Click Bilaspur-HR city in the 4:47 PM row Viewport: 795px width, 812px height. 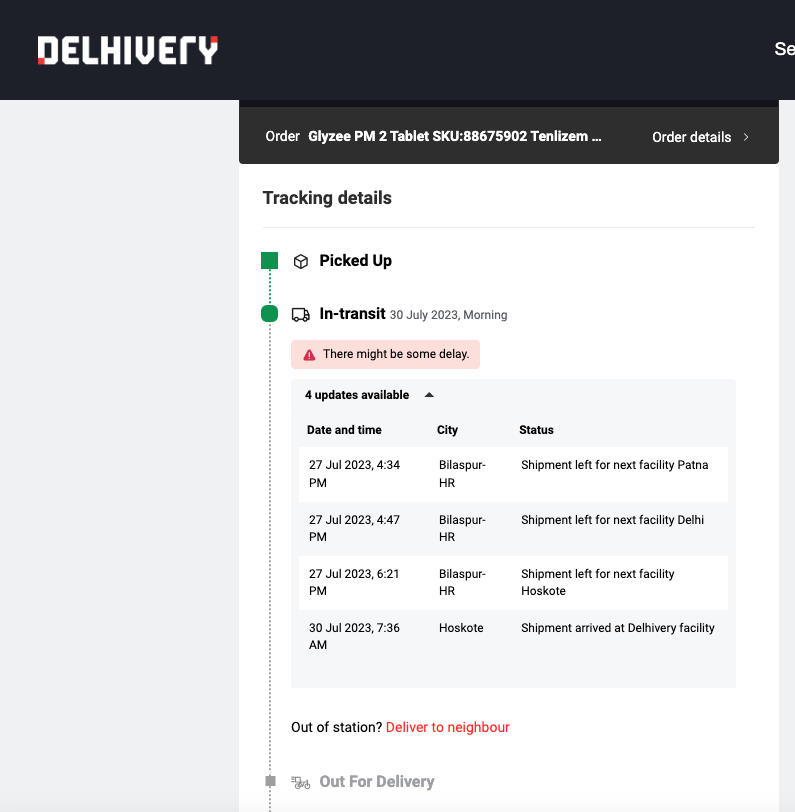[x=462, y=528]
